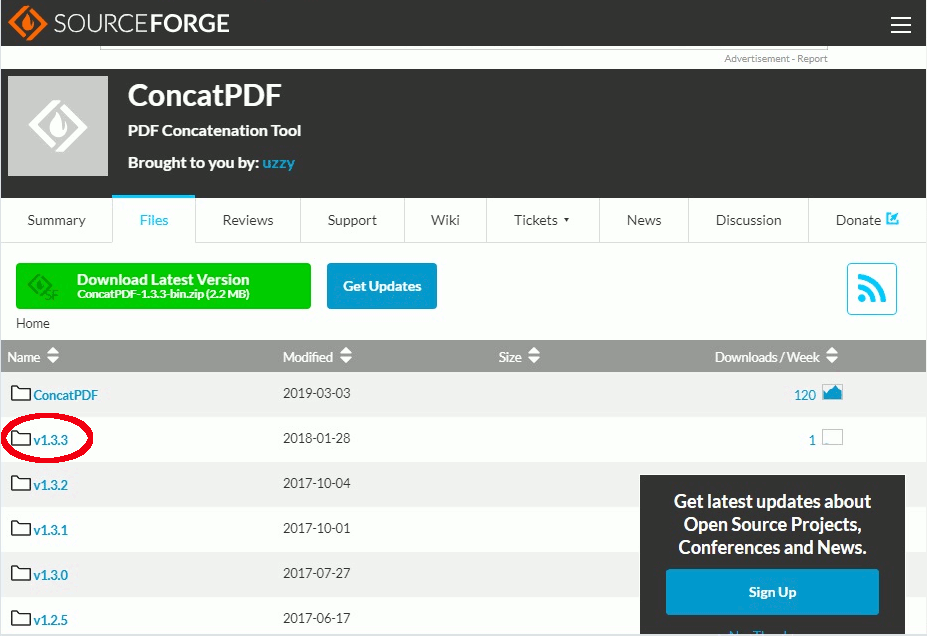The width and height of the screenshot is (927, 636).
Task: Click the Home breadcrumb
Action: click(33, 323)
